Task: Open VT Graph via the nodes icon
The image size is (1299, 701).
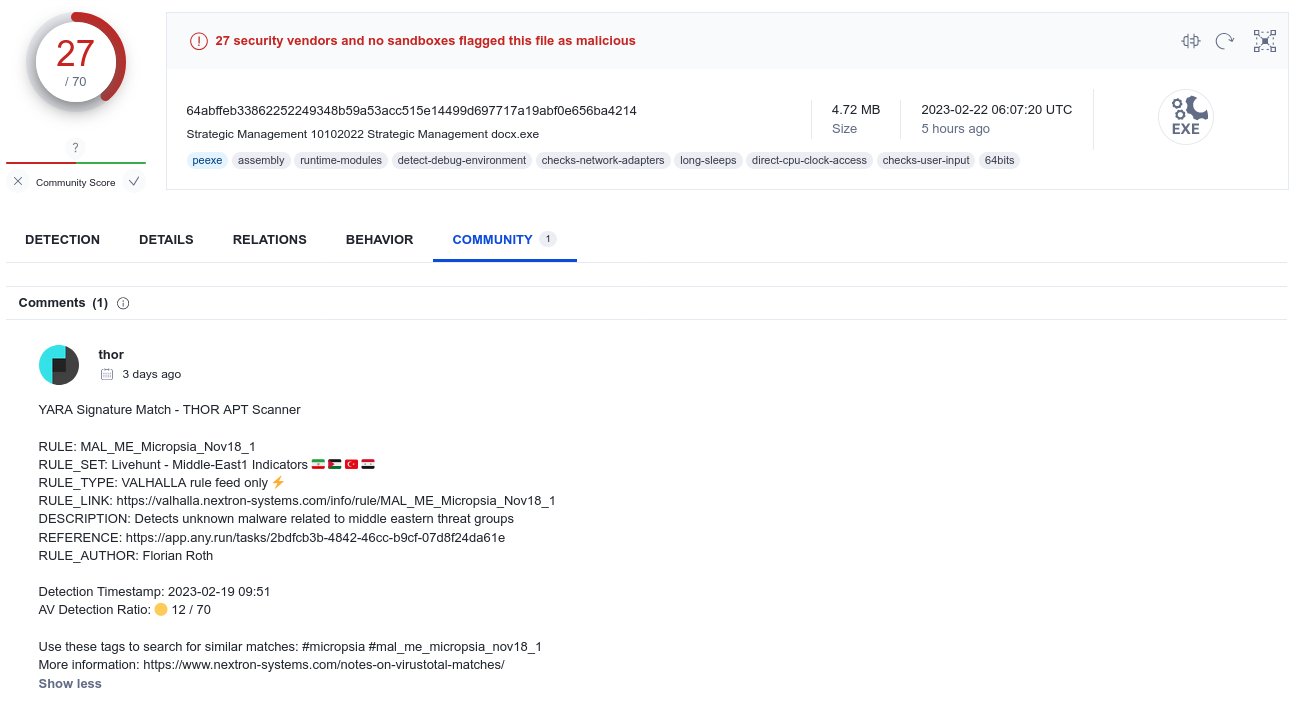Action: [x=1264, y=41]
